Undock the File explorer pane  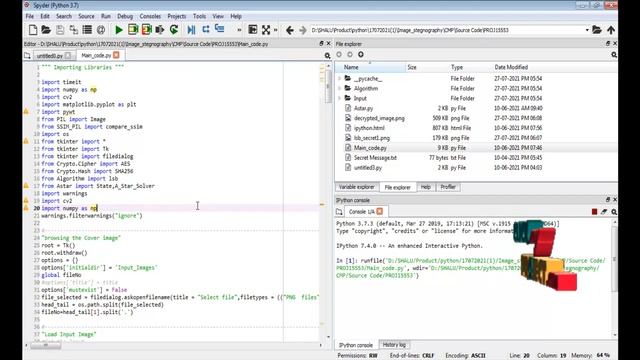click(608, 43)
